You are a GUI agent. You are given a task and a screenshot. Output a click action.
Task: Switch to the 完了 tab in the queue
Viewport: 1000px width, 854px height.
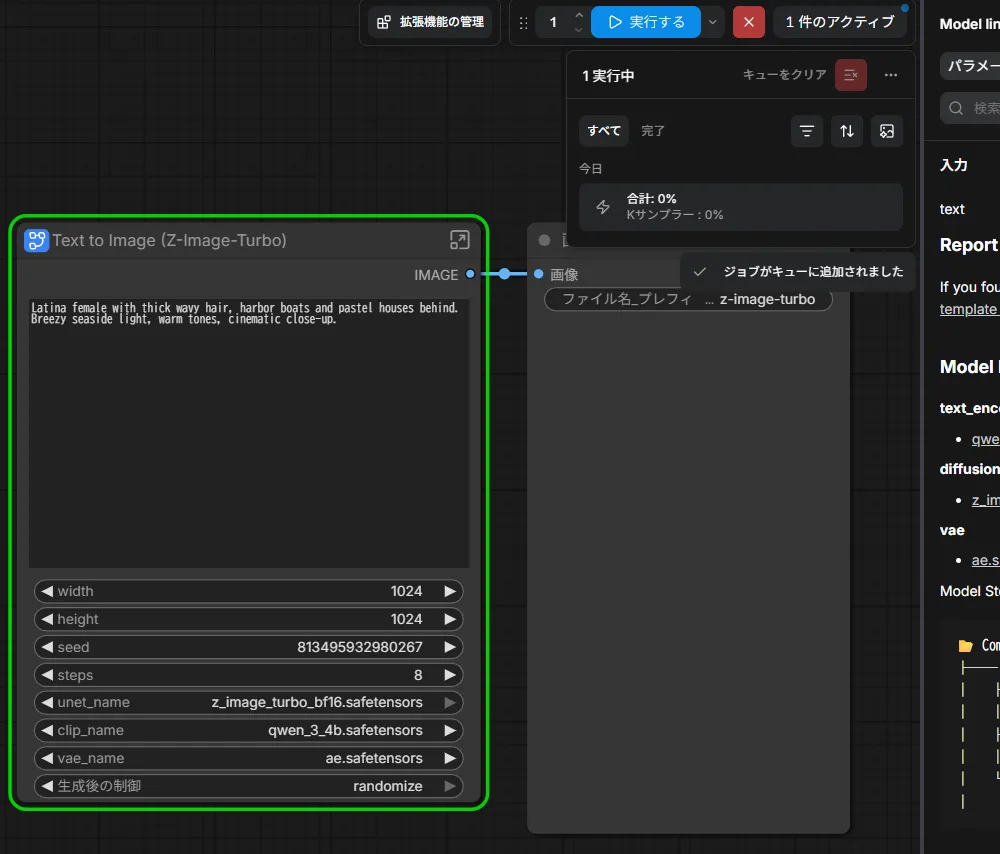(x=653, y=131)
